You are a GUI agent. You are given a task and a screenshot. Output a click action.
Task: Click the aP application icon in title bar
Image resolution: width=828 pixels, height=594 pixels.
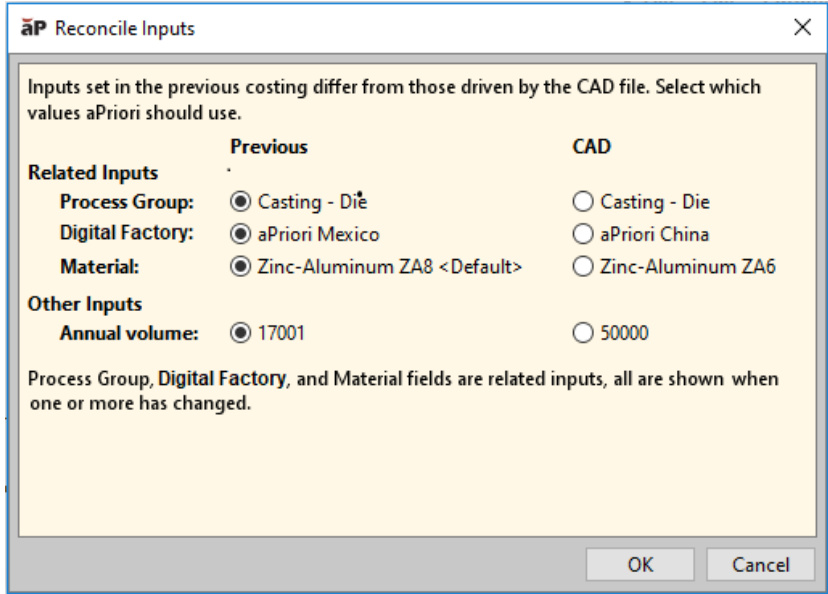click(35, 29)
